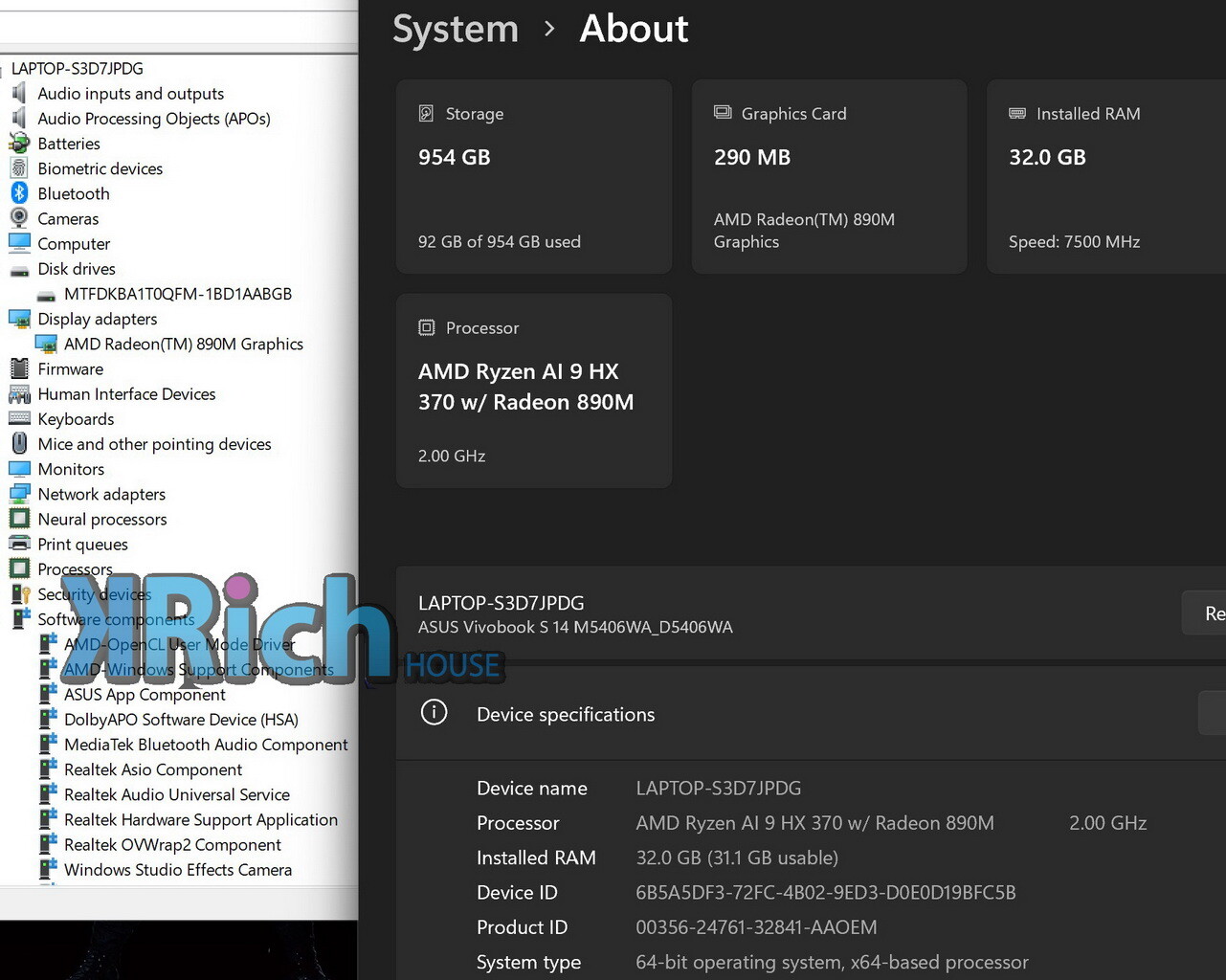Click the Firmware category icon
Screen dimensions: 1226x980
(x=19, y=368)
